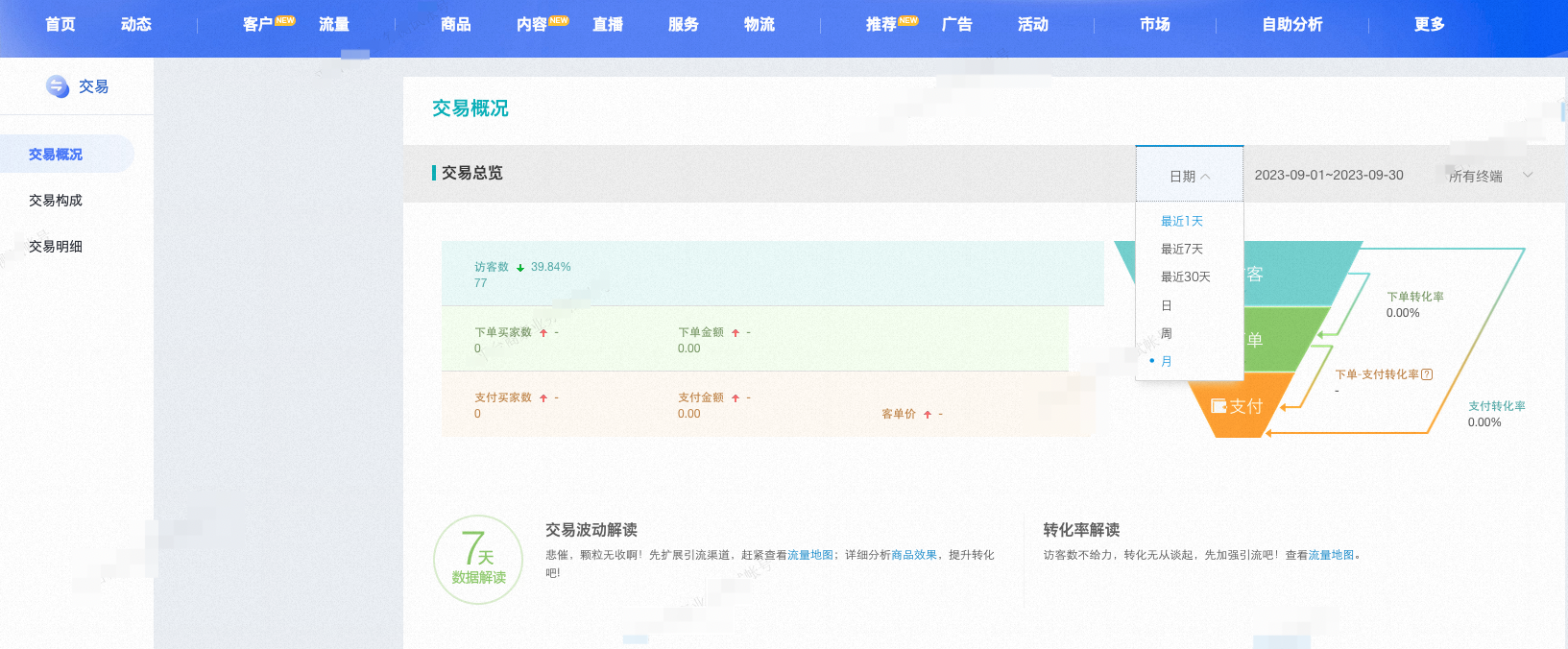Click the 下单转化率 label
This screenshot has width=1568, height=649.
pos(1415,297)
